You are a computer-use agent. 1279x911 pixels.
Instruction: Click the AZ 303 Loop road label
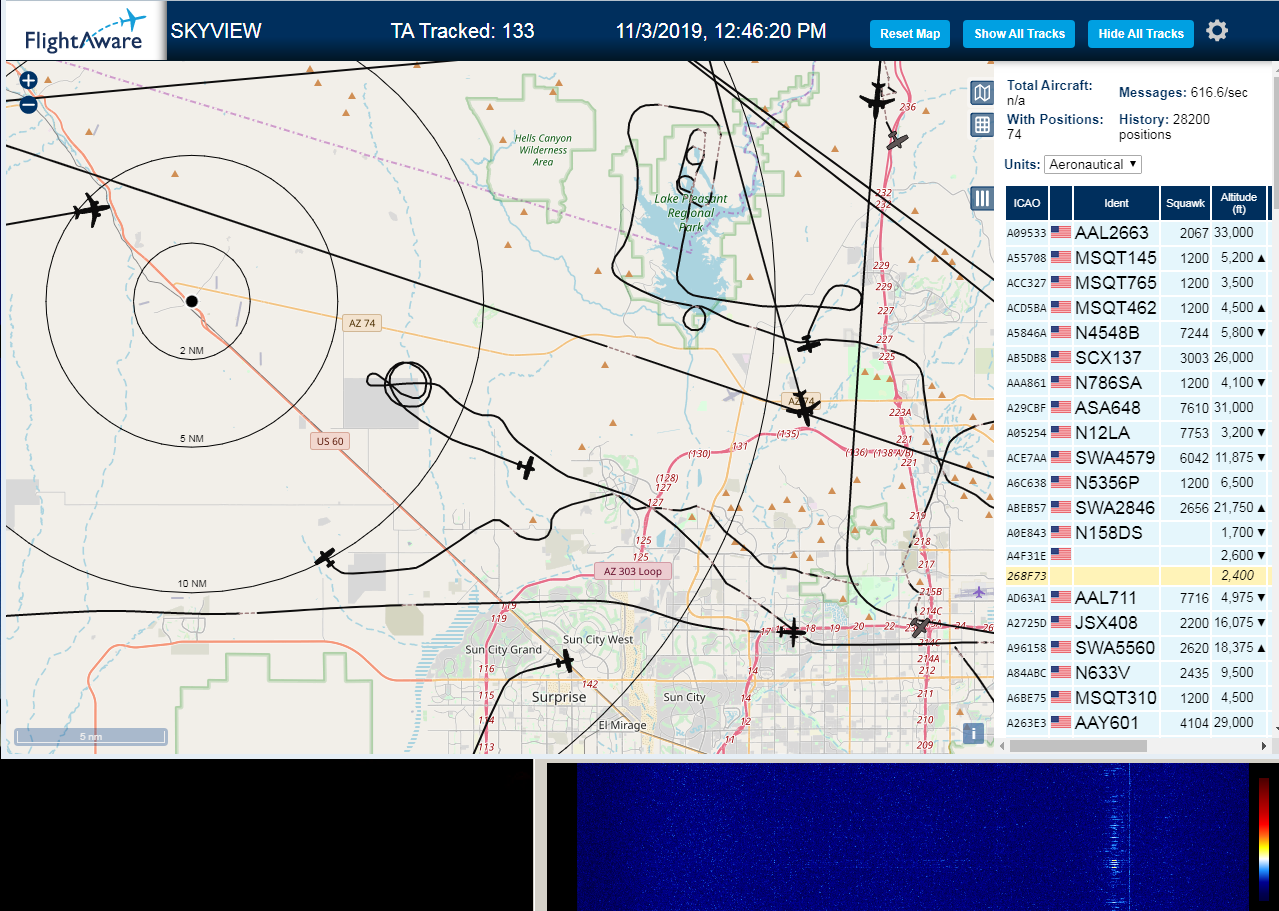pos(632,571)
